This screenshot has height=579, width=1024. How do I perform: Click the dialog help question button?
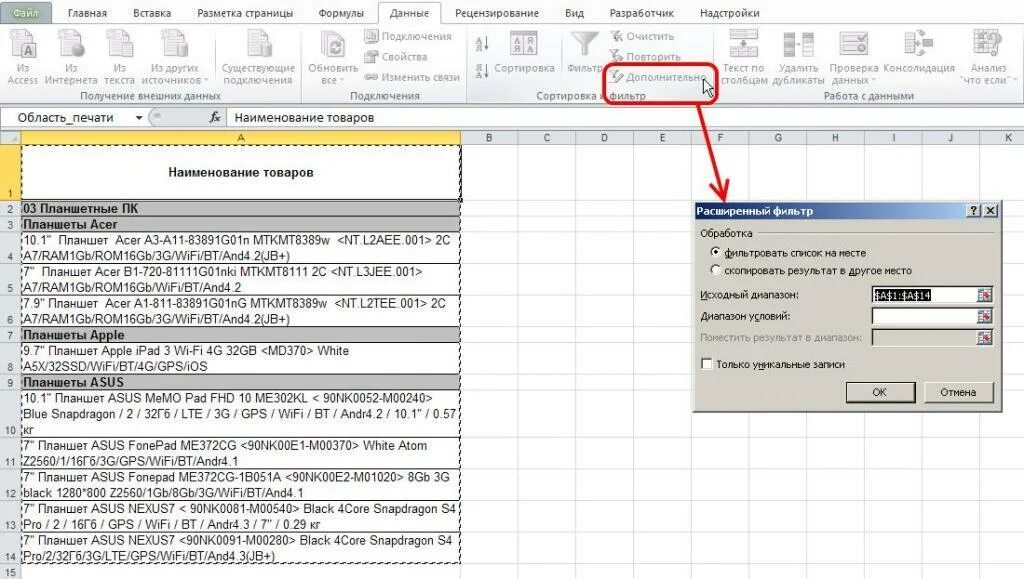[x=974, y=210]
